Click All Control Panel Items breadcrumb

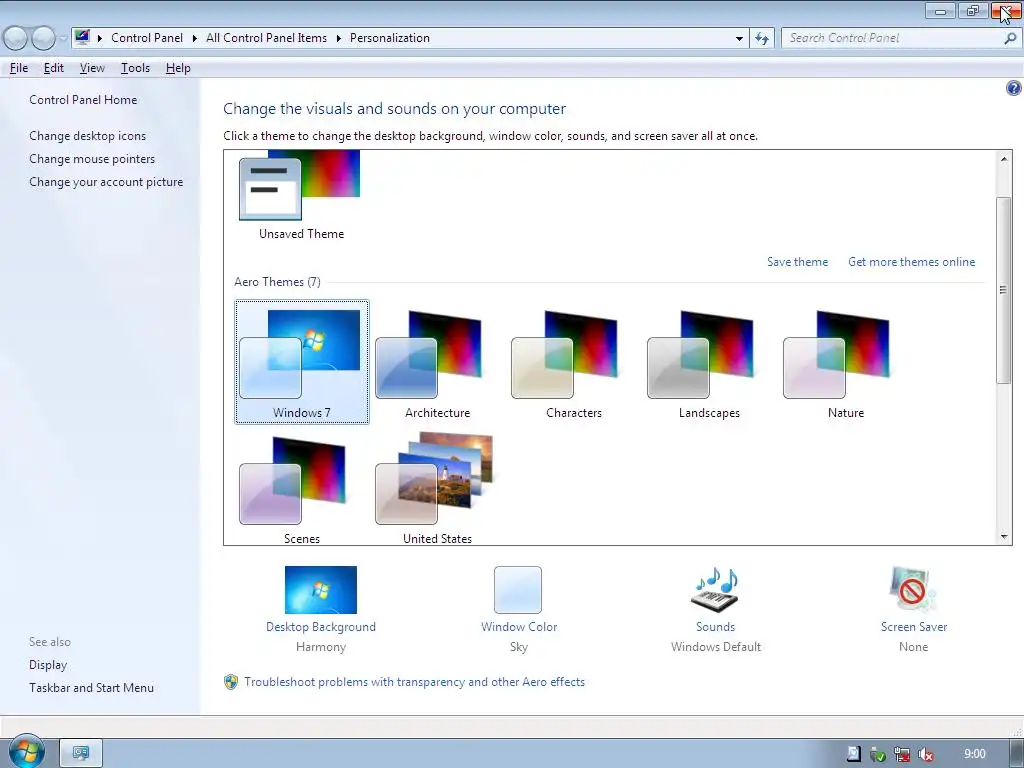pos(266,38)
